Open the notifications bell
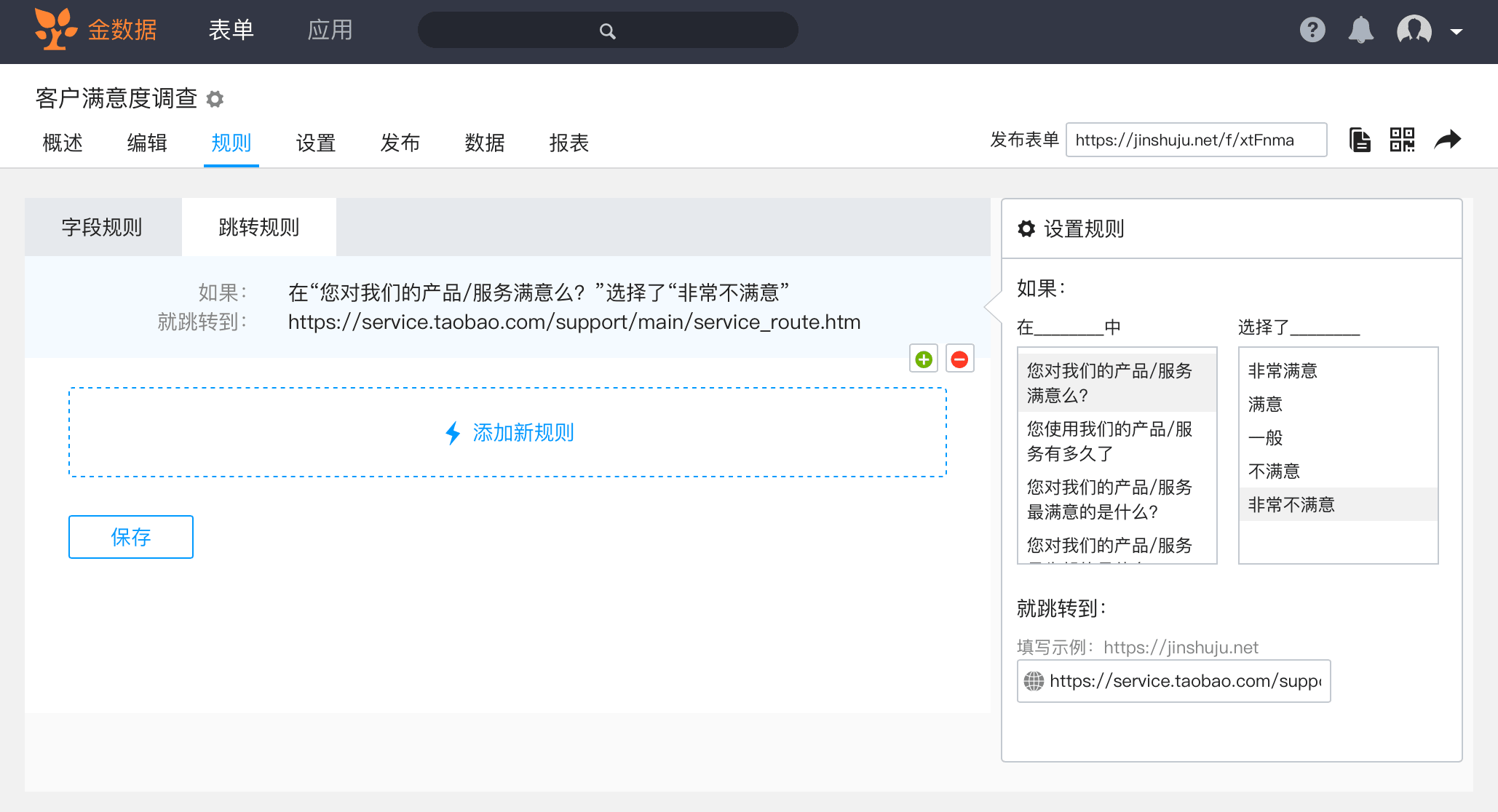The image size is (1498, 812). (x=1360, y=31)
